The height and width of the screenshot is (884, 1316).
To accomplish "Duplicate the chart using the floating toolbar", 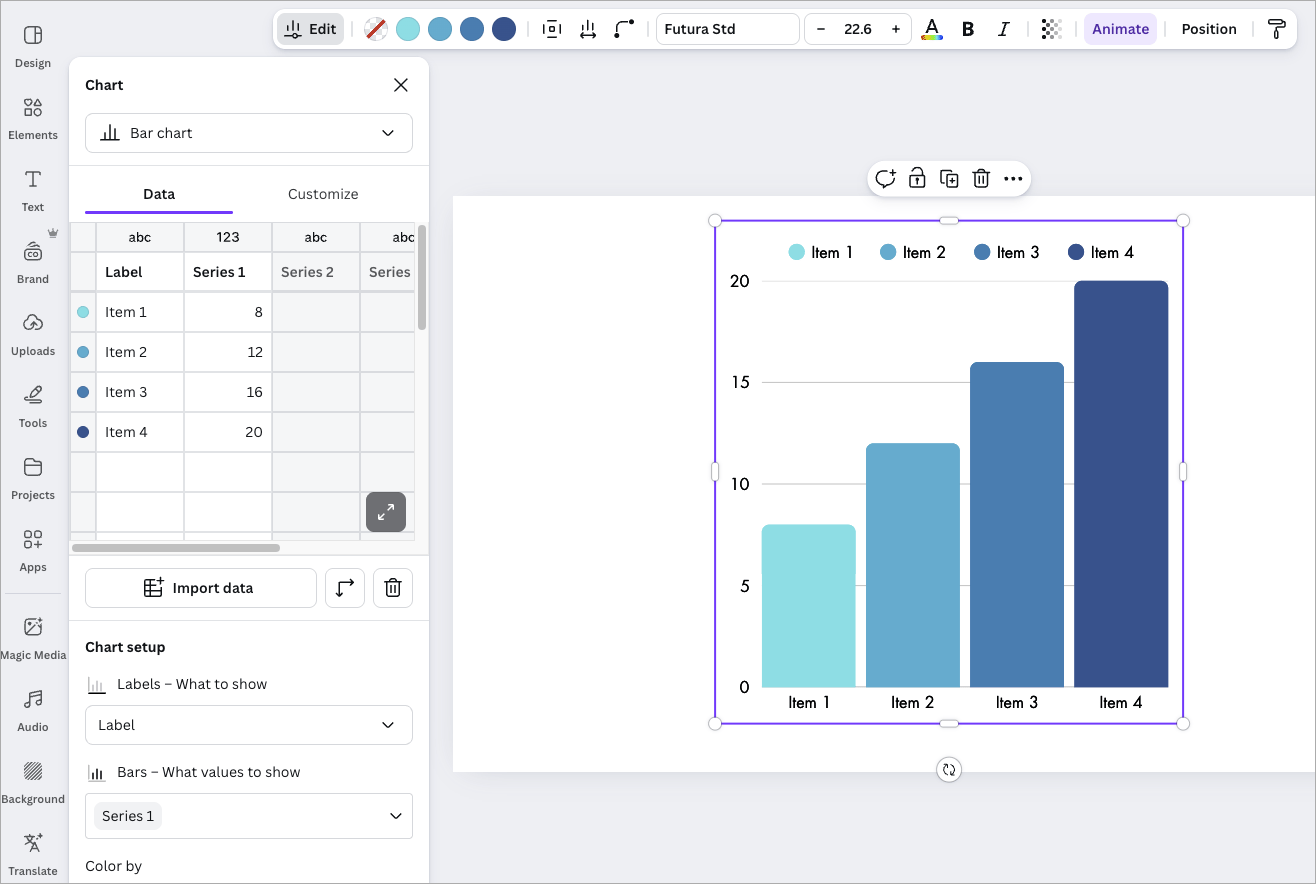I will (x=949, y=178).
